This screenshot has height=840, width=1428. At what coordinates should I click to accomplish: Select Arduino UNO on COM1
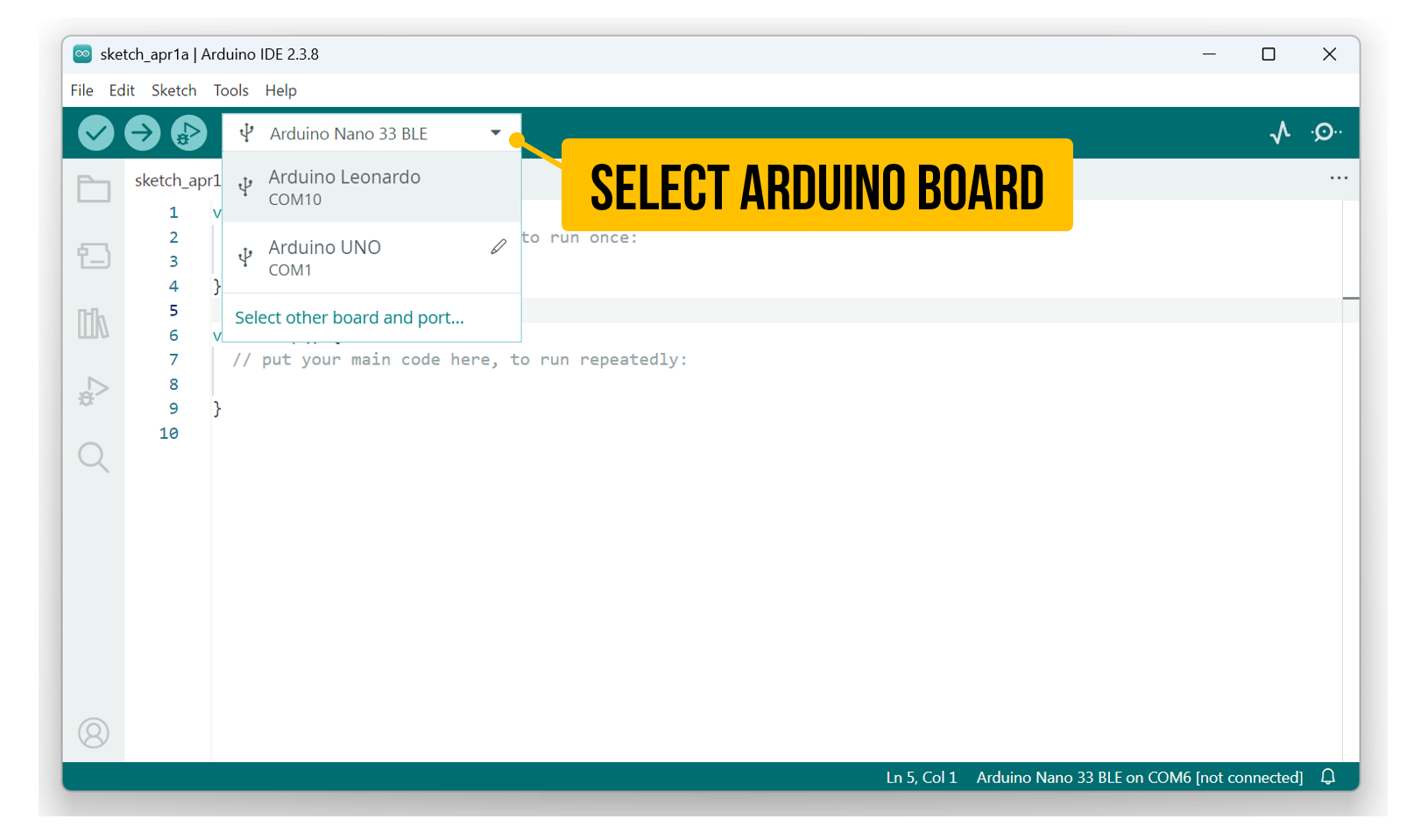(372, 258)
